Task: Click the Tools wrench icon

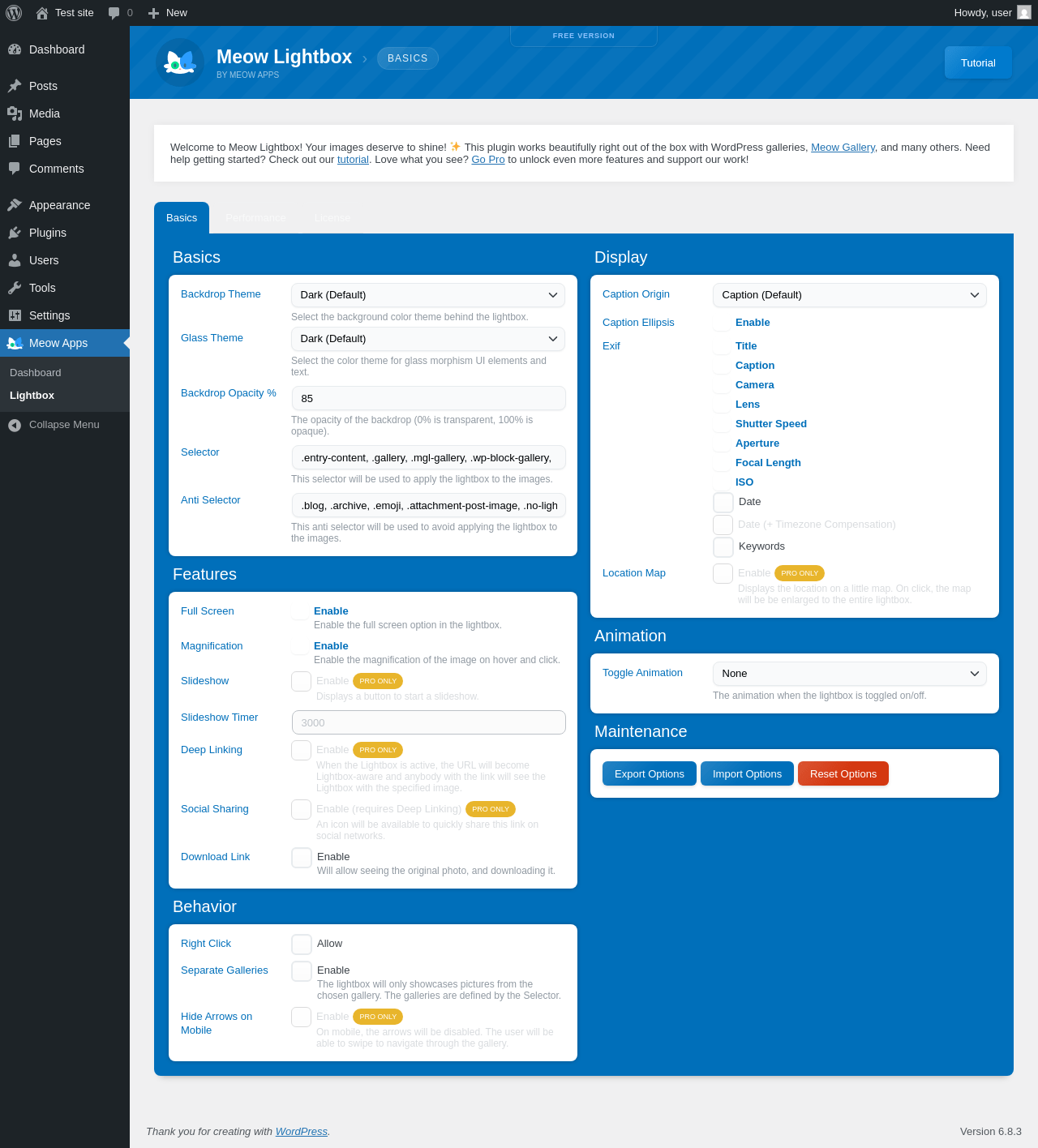Action: tap(15, 288)
